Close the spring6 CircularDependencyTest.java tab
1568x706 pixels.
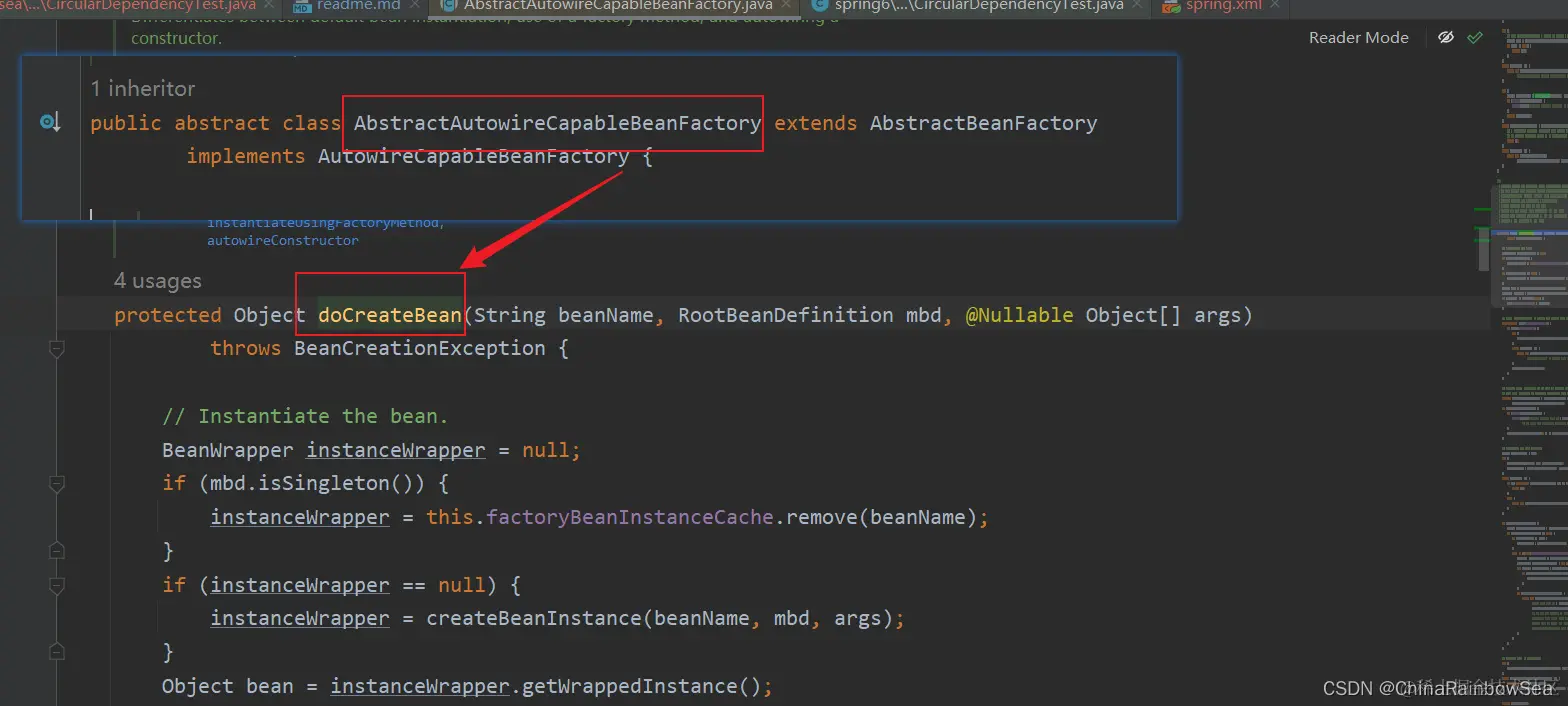click(1137, 6)
